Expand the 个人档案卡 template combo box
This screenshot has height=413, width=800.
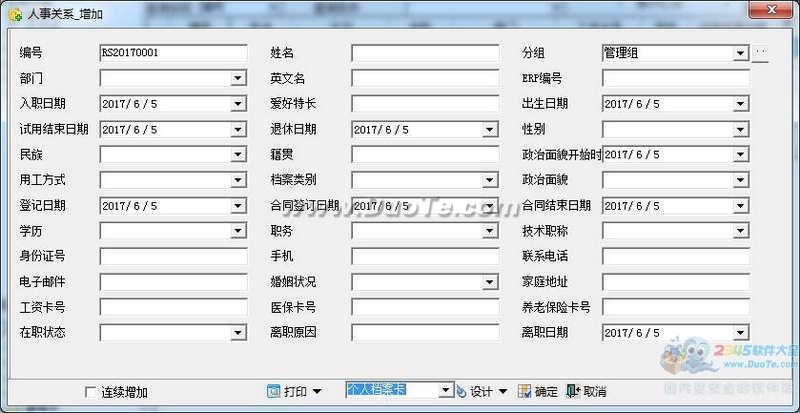pyautogui.click(x=445, y=390)
